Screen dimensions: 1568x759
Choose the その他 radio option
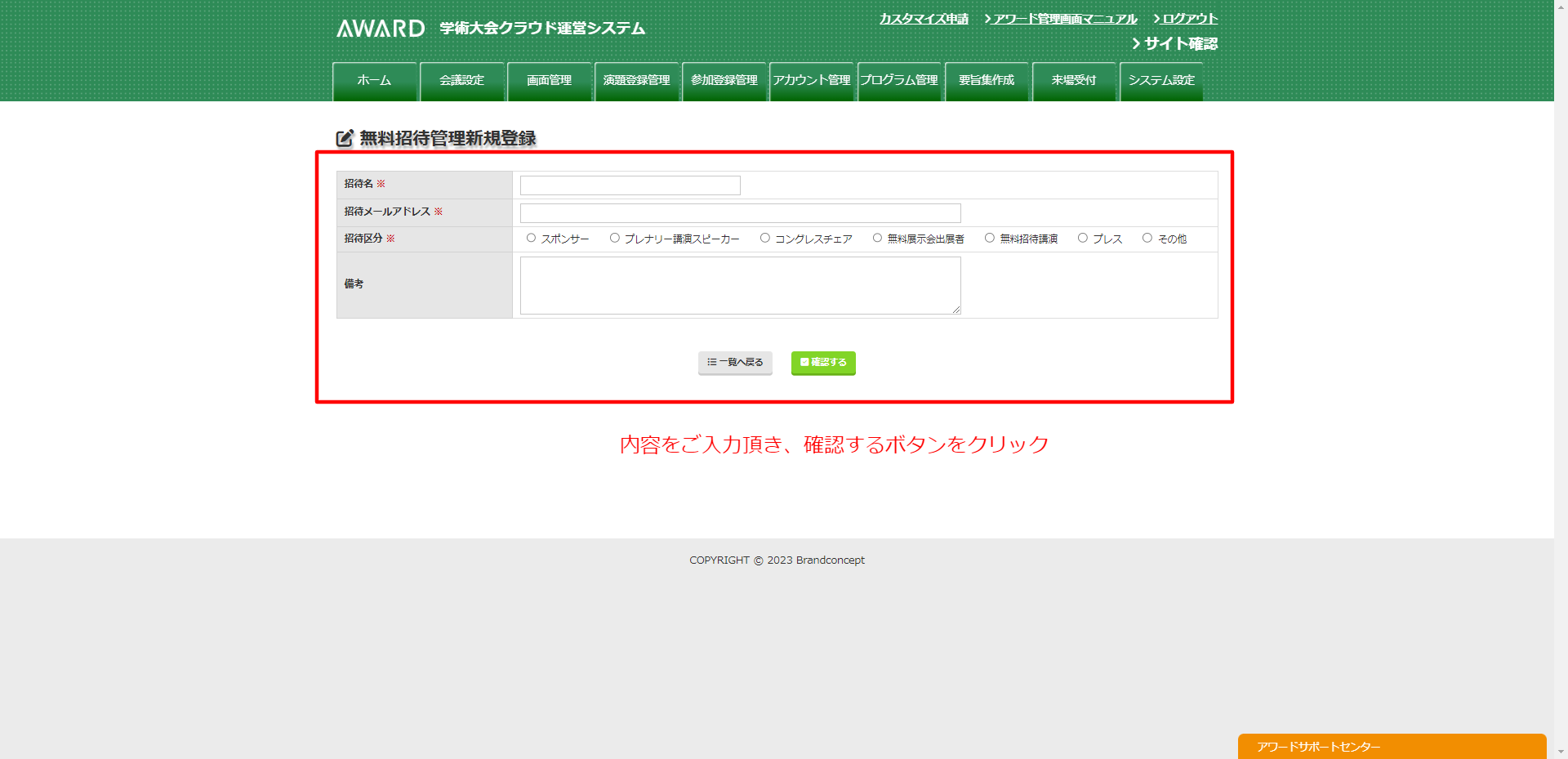(1147, 239)
